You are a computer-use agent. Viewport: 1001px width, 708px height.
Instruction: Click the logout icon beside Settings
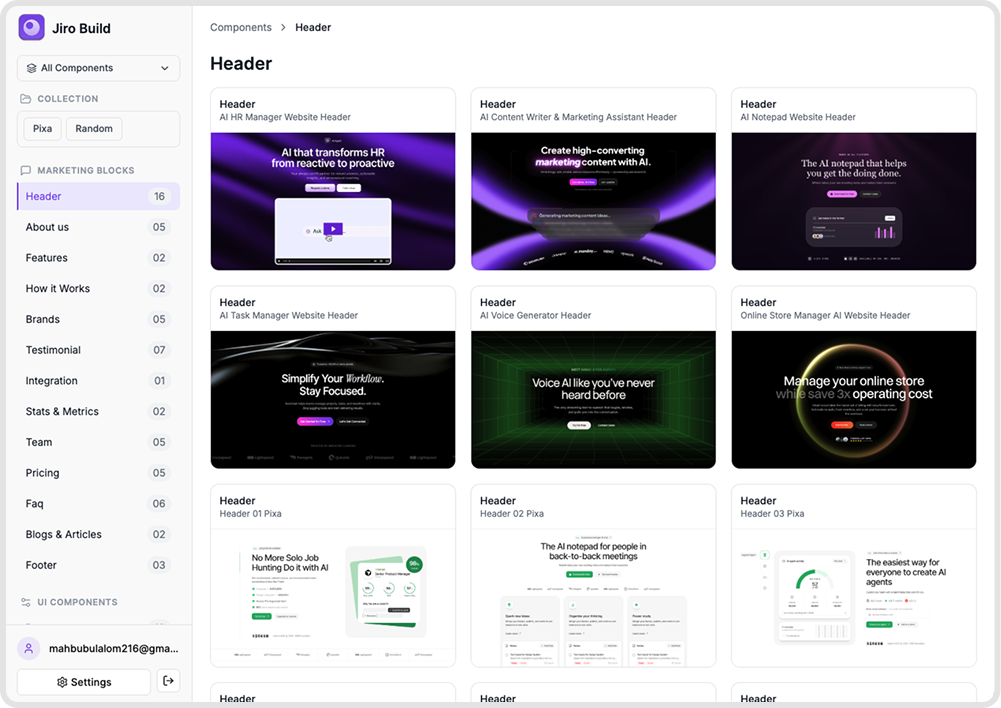click(x=169, y=681)
